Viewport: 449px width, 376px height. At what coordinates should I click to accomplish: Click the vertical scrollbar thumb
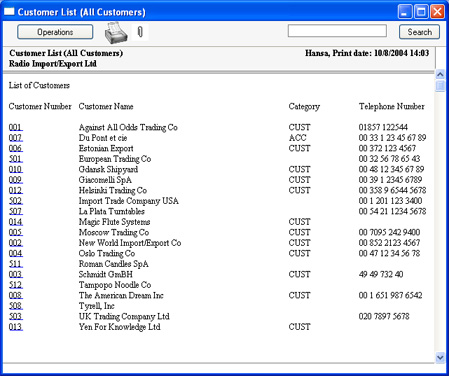click(440, 86)
